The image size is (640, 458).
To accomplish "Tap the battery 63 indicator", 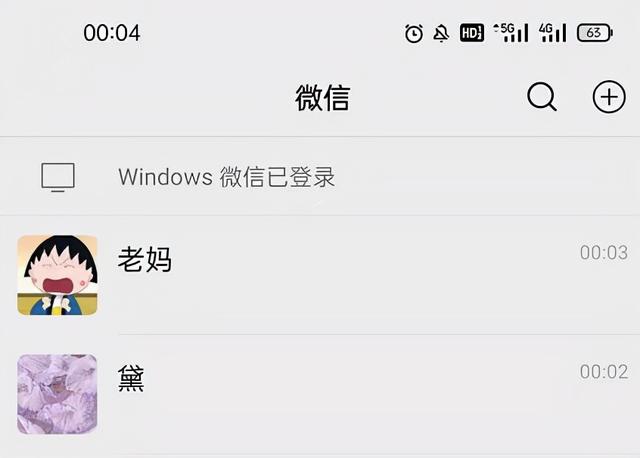I will pyautogui.click(x=595, y=33).
